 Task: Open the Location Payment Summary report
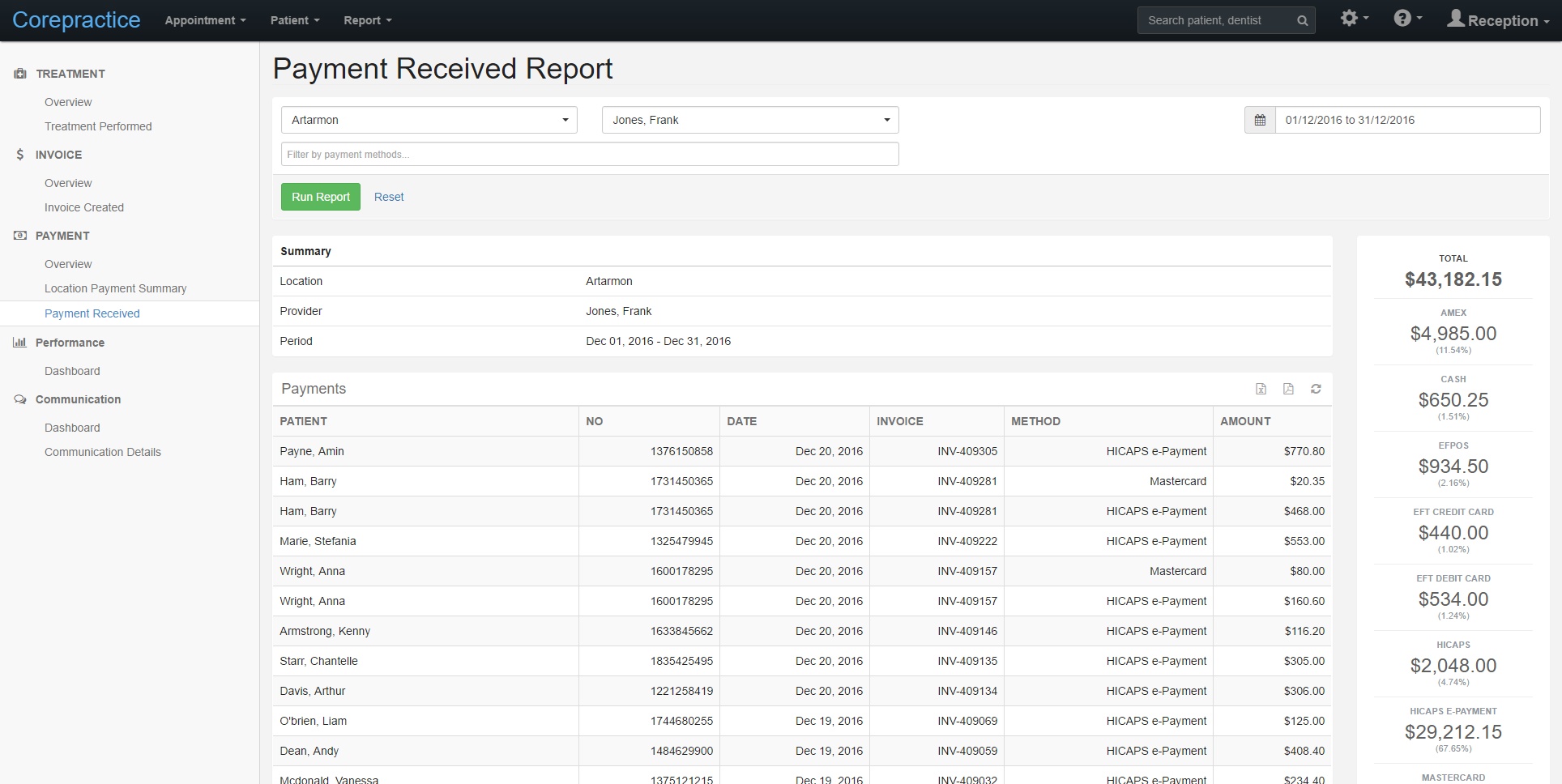click(116, 288)
